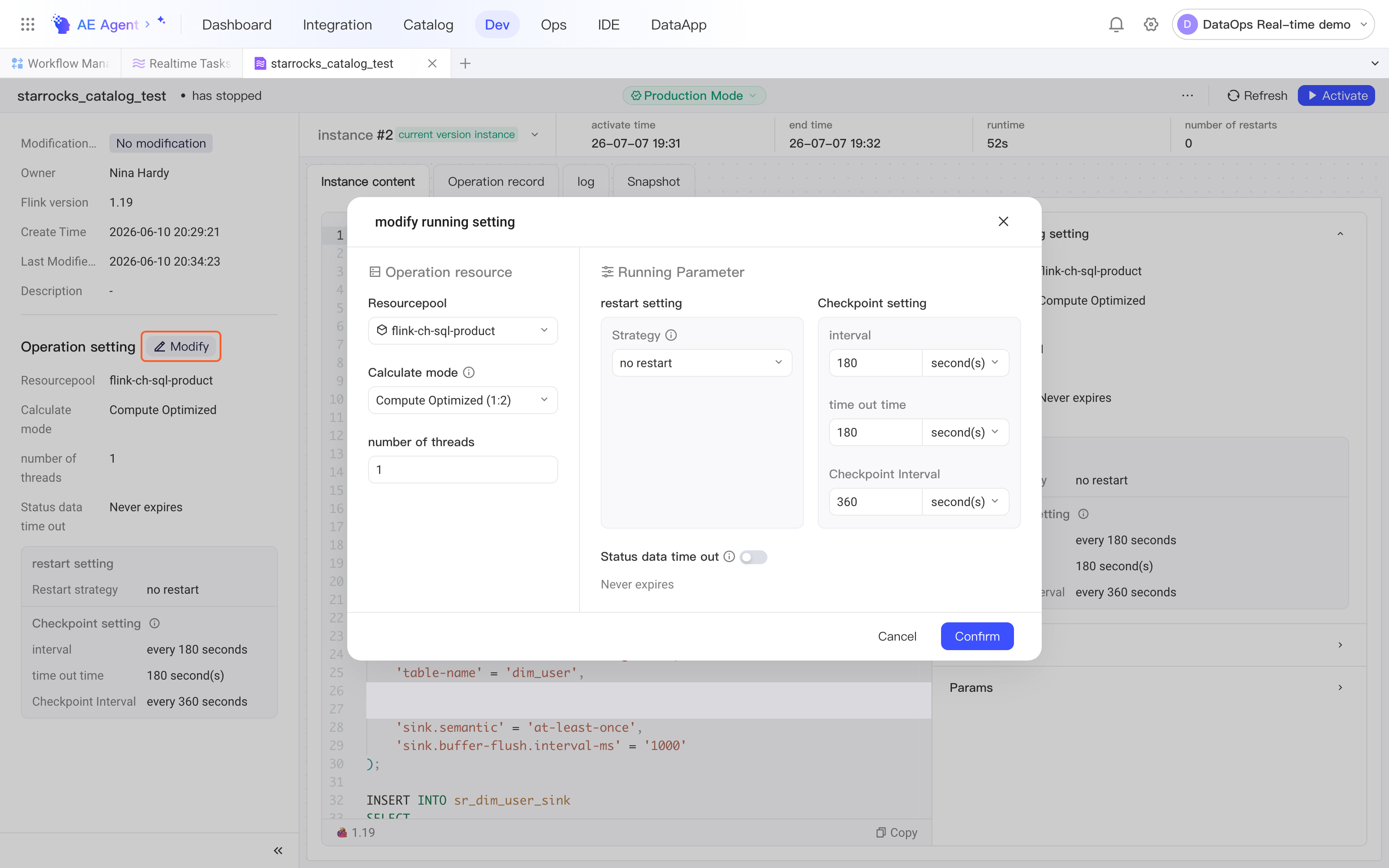Click the Checkpoint Interval value field 360
Viewport: 1389px width, 868px height.
(876, 502)
